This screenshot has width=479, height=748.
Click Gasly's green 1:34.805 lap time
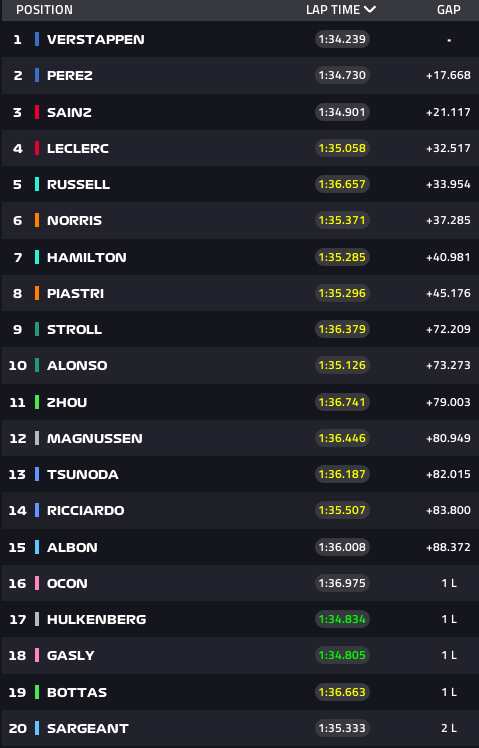(x=342, y=655)
